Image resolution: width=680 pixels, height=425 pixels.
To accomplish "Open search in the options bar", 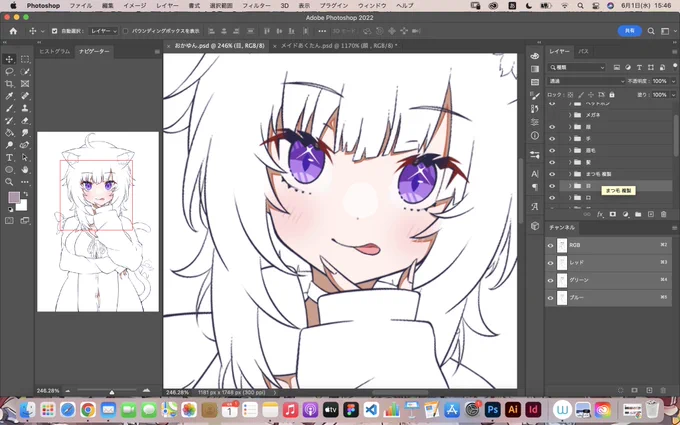I will pyautogui.click(x=651, y=31).
